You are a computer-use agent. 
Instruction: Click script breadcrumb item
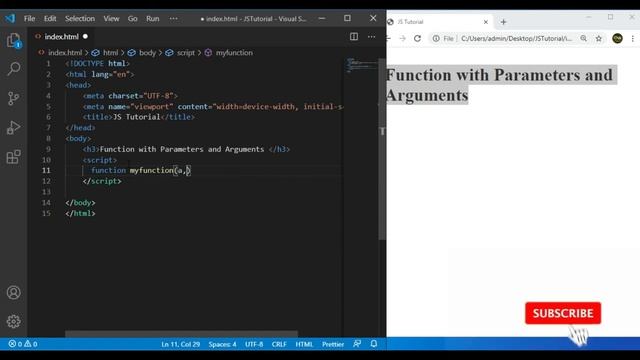tap(186, 53)
